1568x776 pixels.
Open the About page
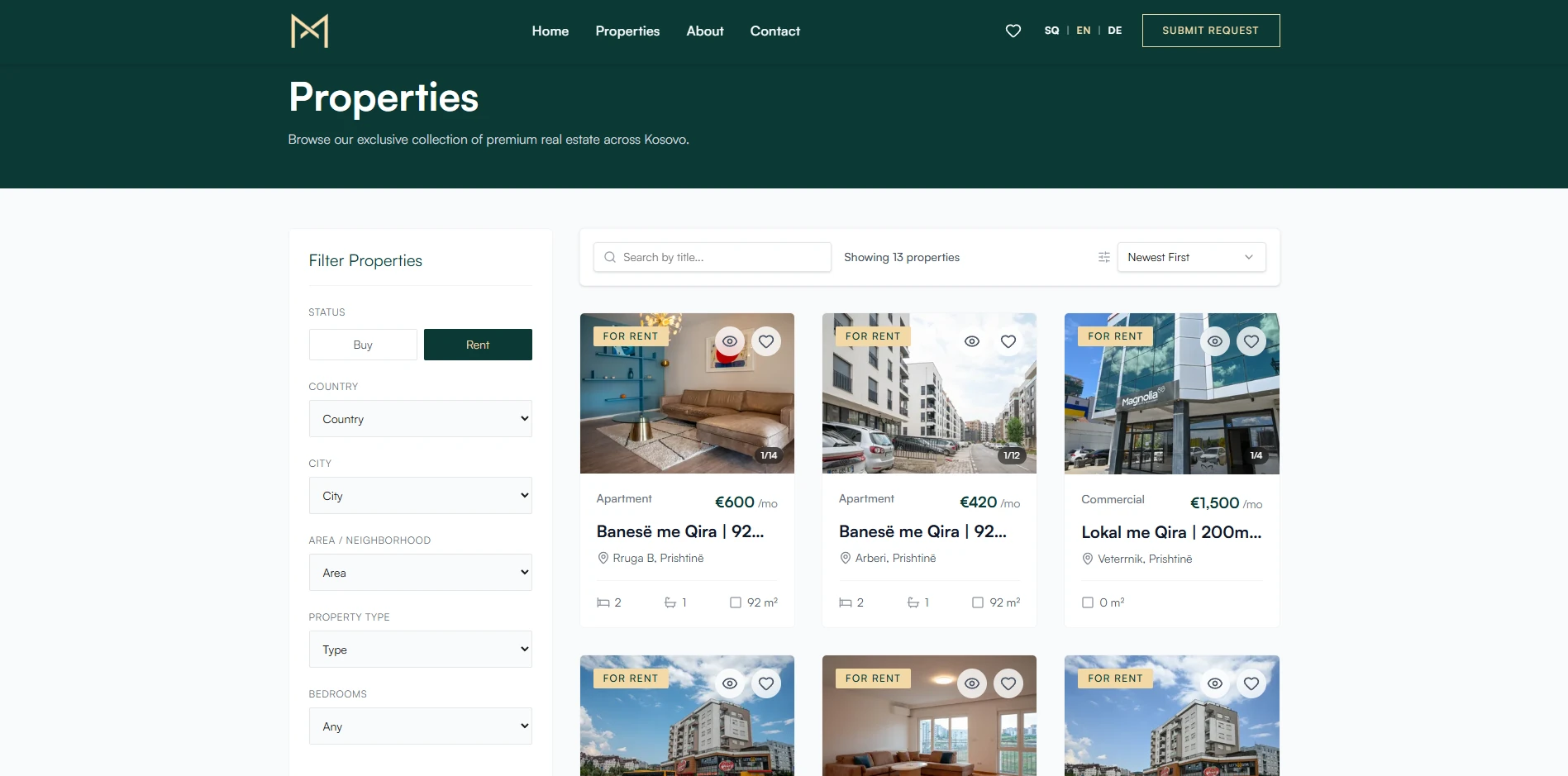click(705, 31)
